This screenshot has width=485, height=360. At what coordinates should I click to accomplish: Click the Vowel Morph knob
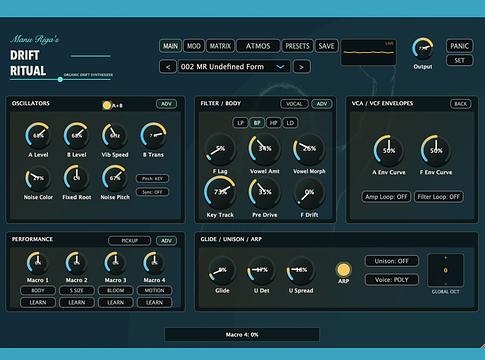[309, 149]
